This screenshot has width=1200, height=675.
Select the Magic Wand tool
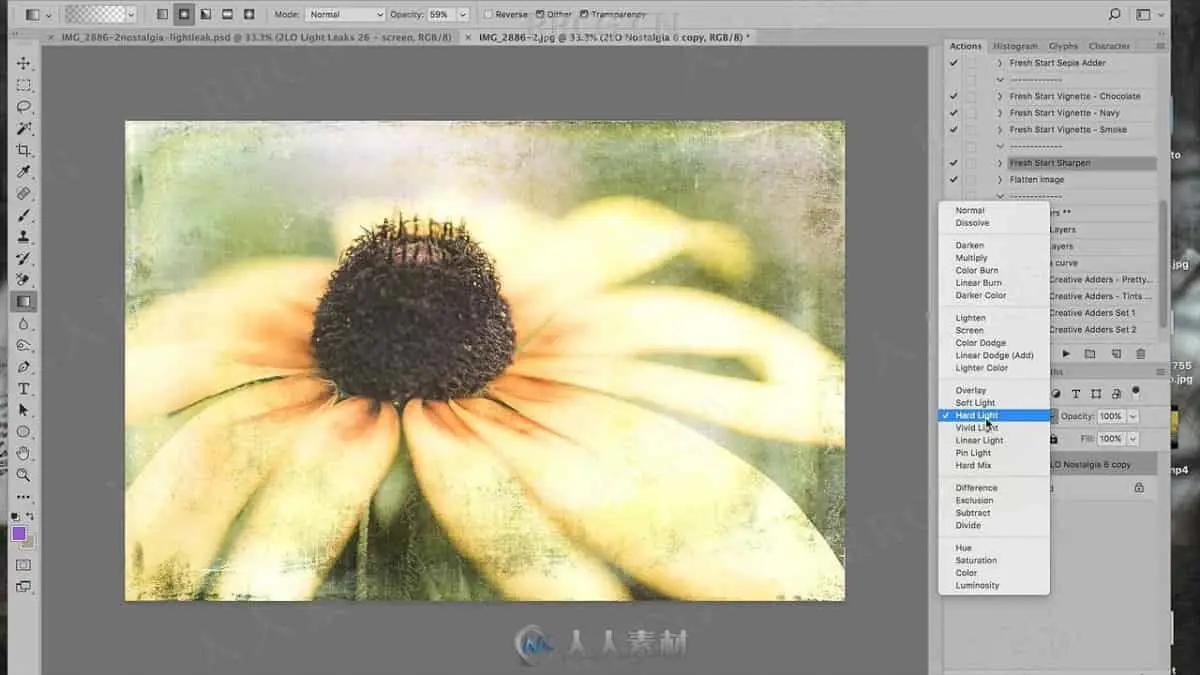[x=24, y=128]
